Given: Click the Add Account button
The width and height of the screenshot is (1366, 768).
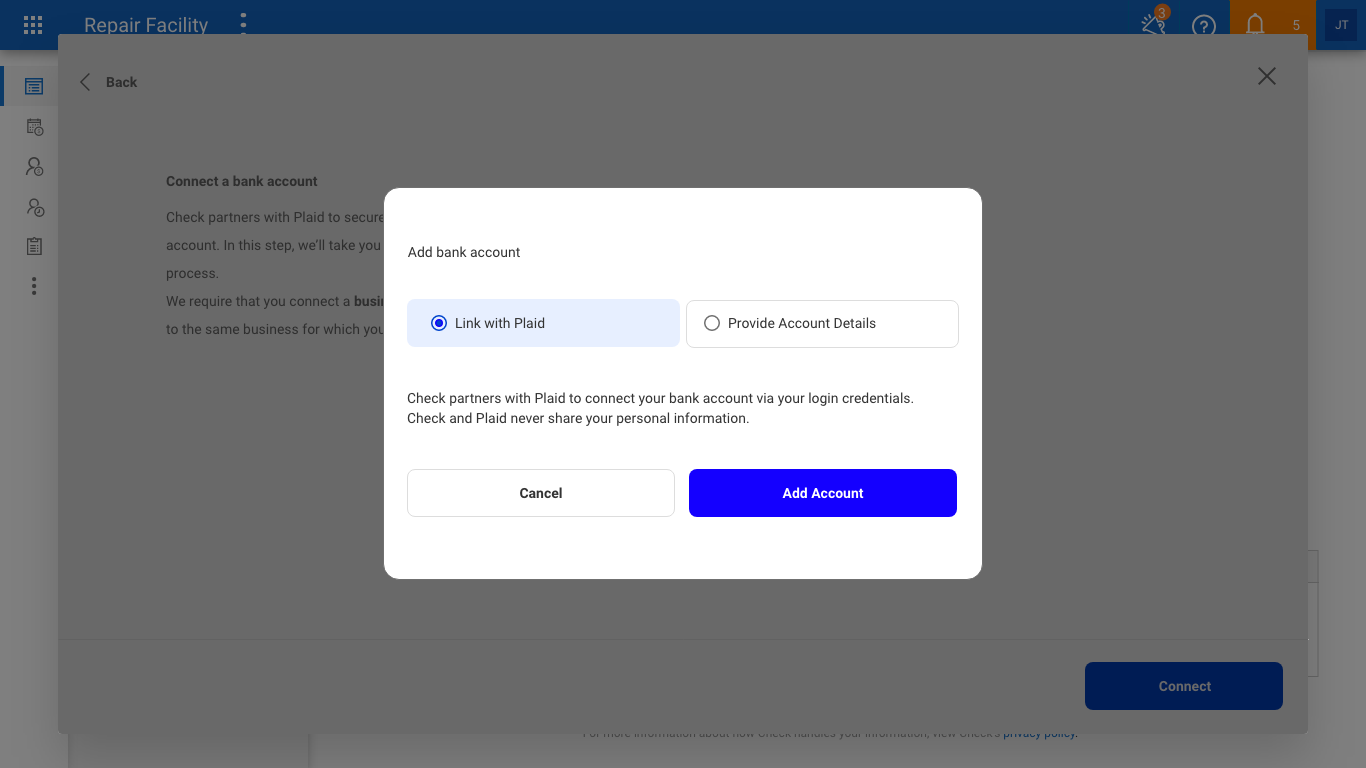Looking at the screenshot, I should tap(822, 492).
